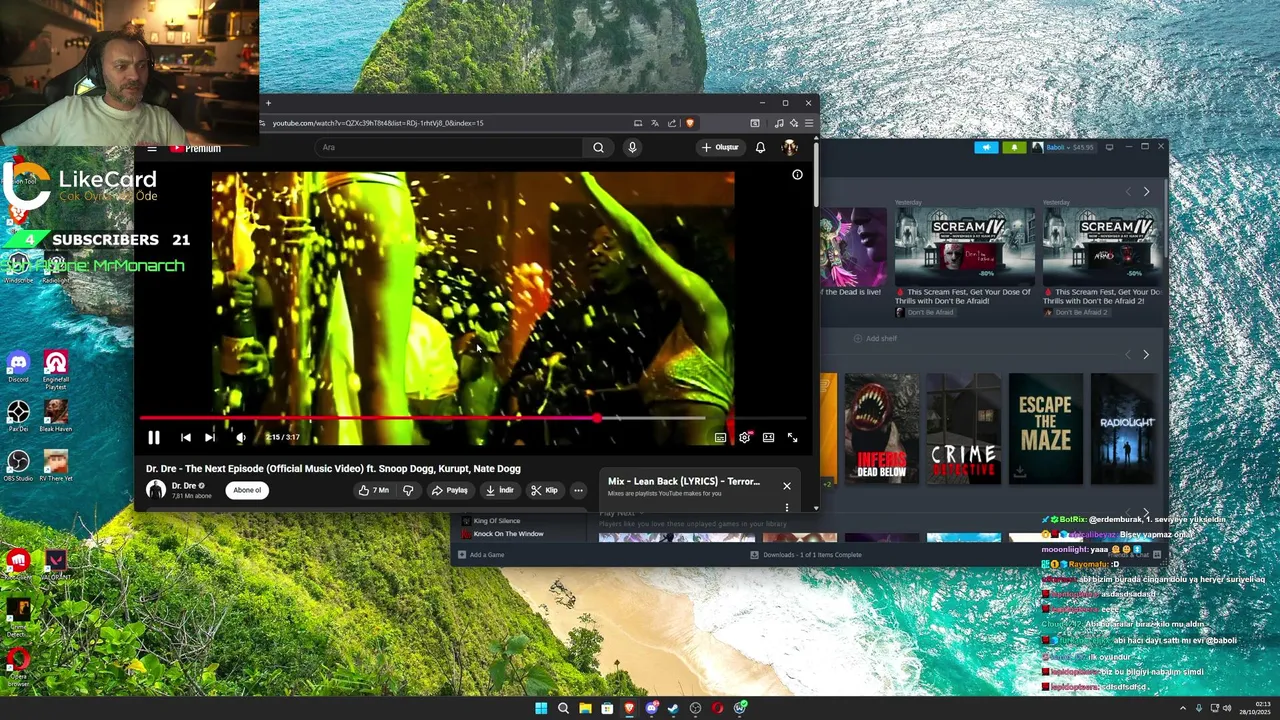Open YouTube notifications bell

click(x=760, y=147)
